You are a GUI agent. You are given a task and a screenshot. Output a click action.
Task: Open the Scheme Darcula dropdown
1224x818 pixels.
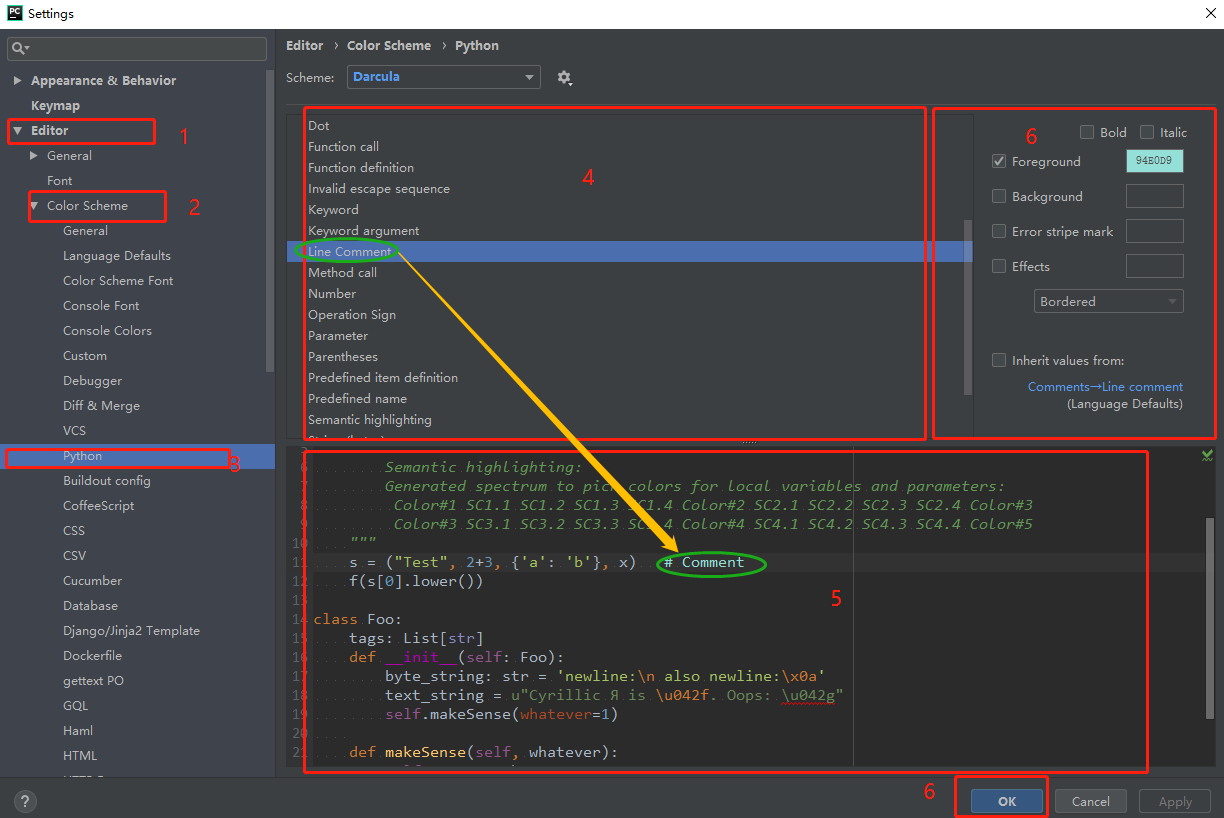[444, 77]
